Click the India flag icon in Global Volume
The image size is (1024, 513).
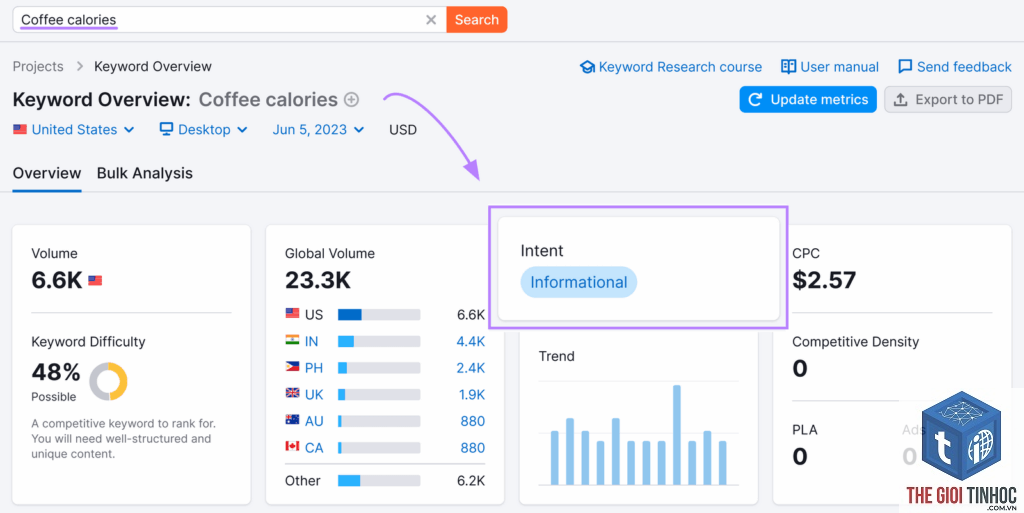pyautogui.click(x=292, y=340)
